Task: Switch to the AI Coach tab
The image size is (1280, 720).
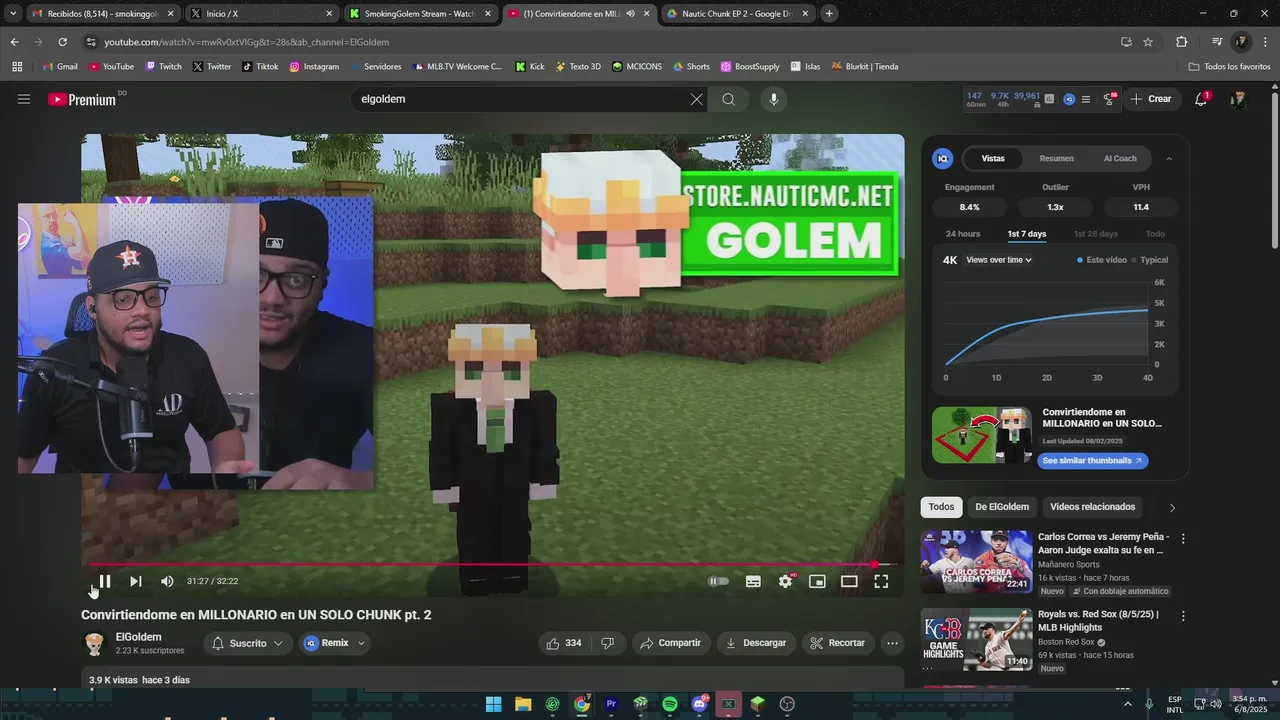Action: (x=1120, y=158)
